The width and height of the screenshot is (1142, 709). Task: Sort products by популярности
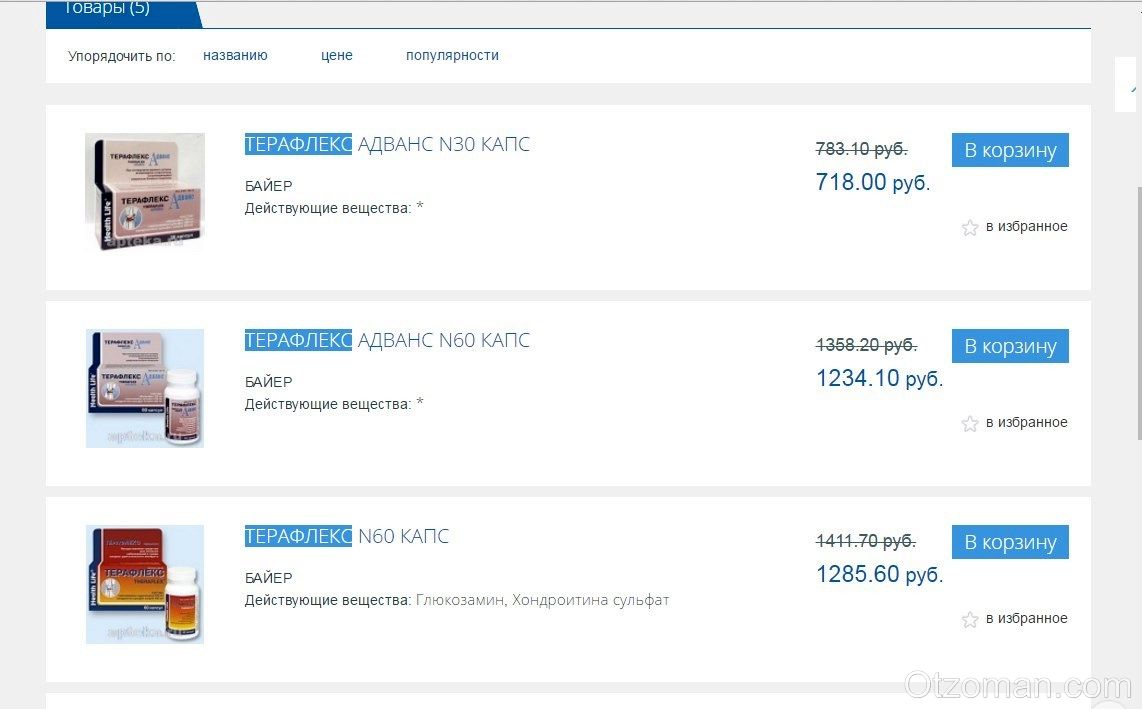tap(452, 55)
